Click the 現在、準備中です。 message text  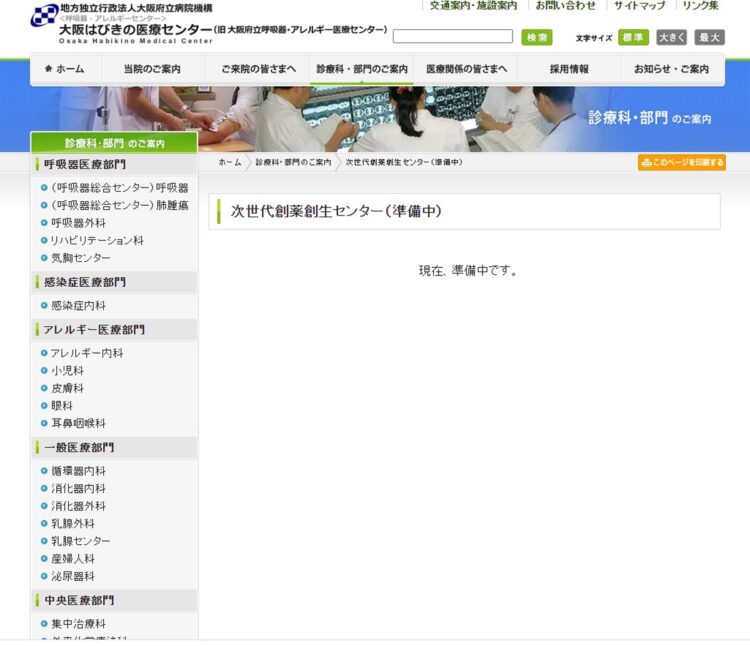[468, 271]
